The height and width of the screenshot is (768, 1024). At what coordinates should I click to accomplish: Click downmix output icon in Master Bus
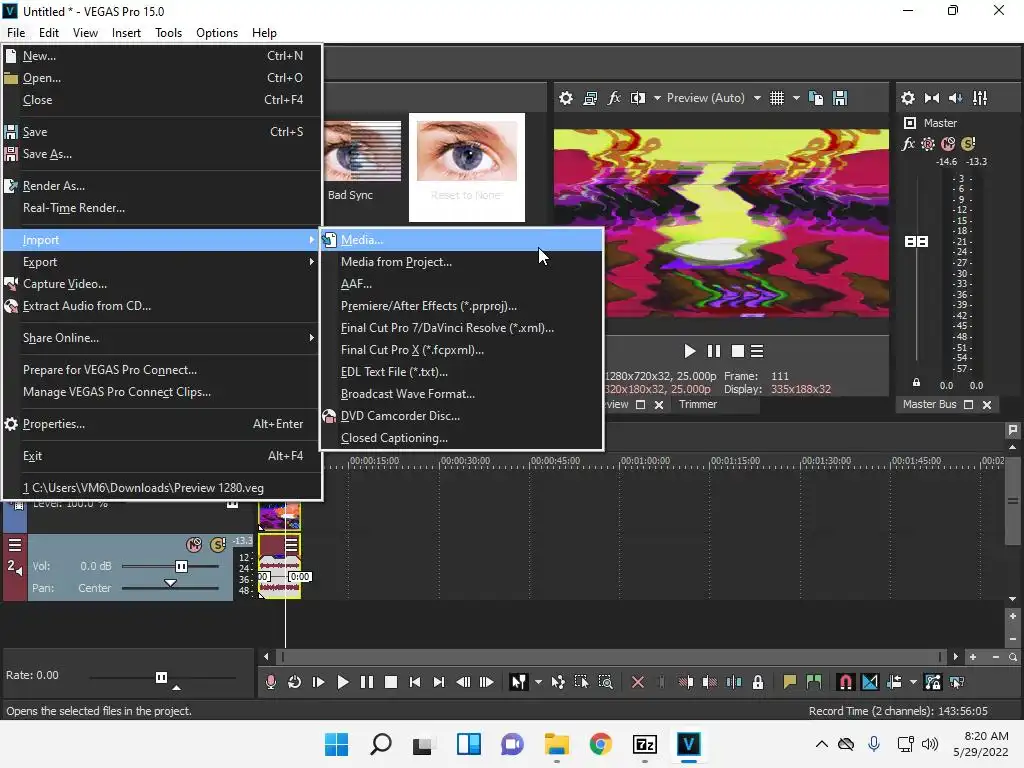click(x=932, y=98)
